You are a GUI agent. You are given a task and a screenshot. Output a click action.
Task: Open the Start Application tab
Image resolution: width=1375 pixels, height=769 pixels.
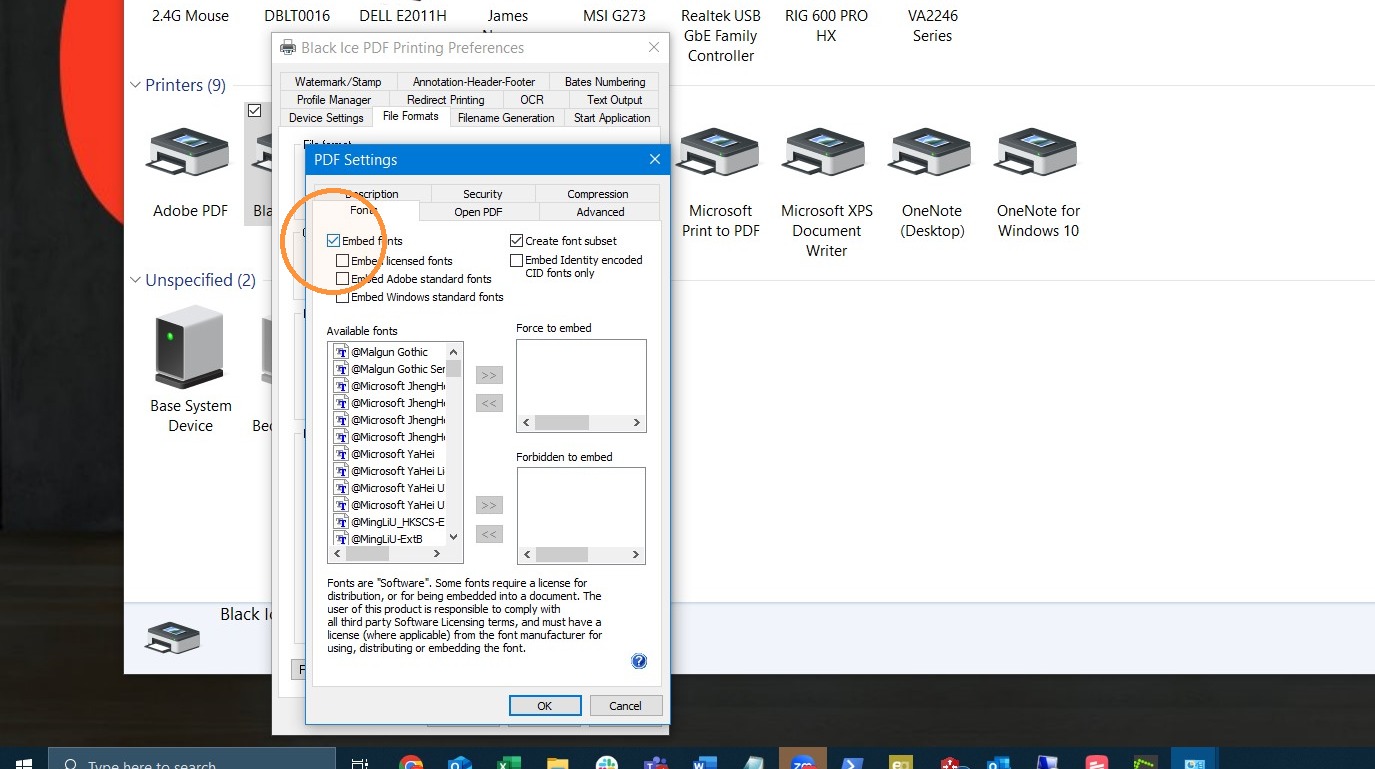coord(612,118)
